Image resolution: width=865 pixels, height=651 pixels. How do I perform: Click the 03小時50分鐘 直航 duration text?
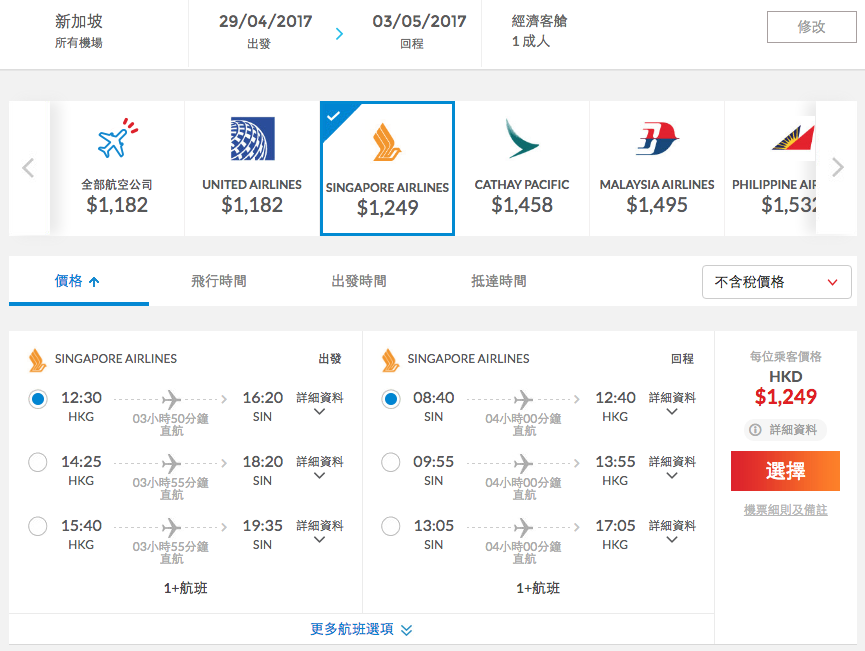(x=170, y=424)
